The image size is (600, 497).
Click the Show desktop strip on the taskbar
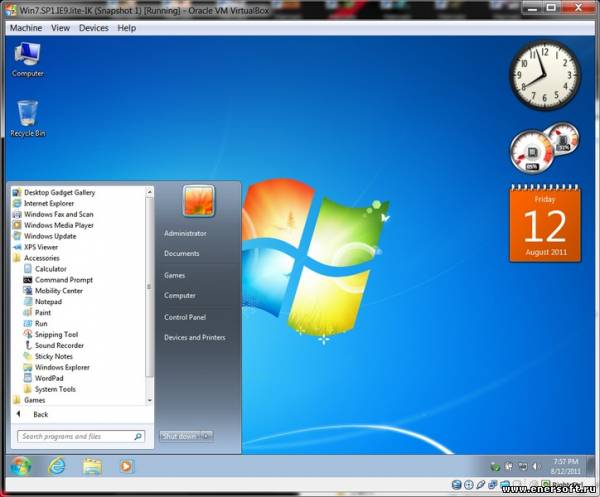(x=590, y=466)
